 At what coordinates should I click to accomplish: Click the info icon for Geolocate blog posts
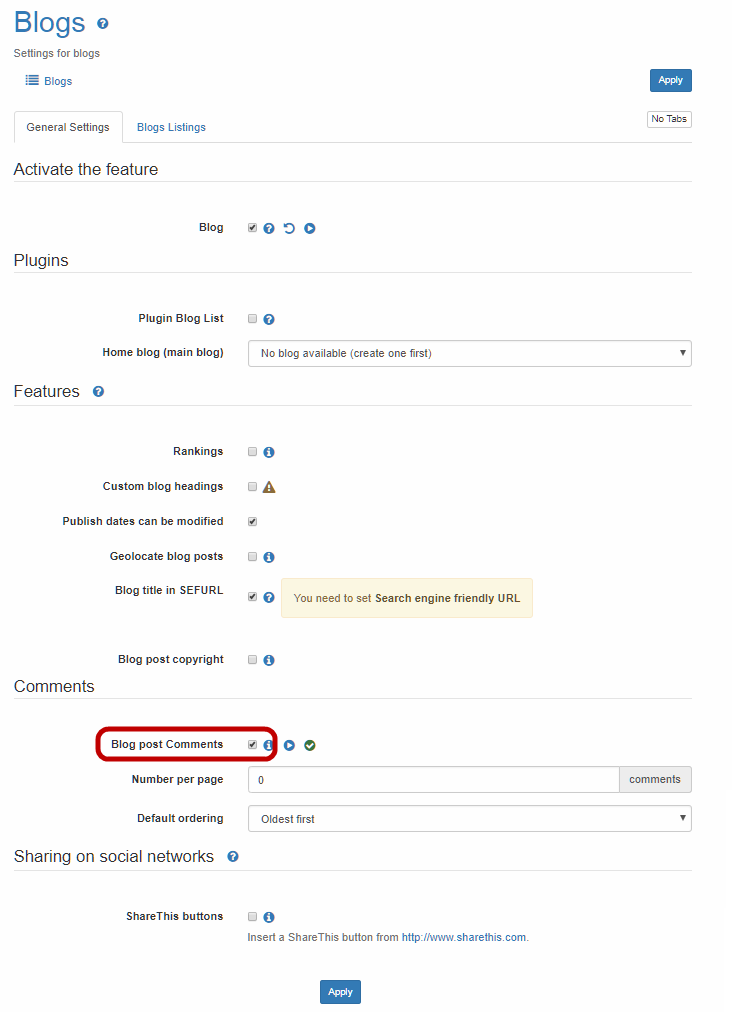pyautogui.click(x=269, y=557)
